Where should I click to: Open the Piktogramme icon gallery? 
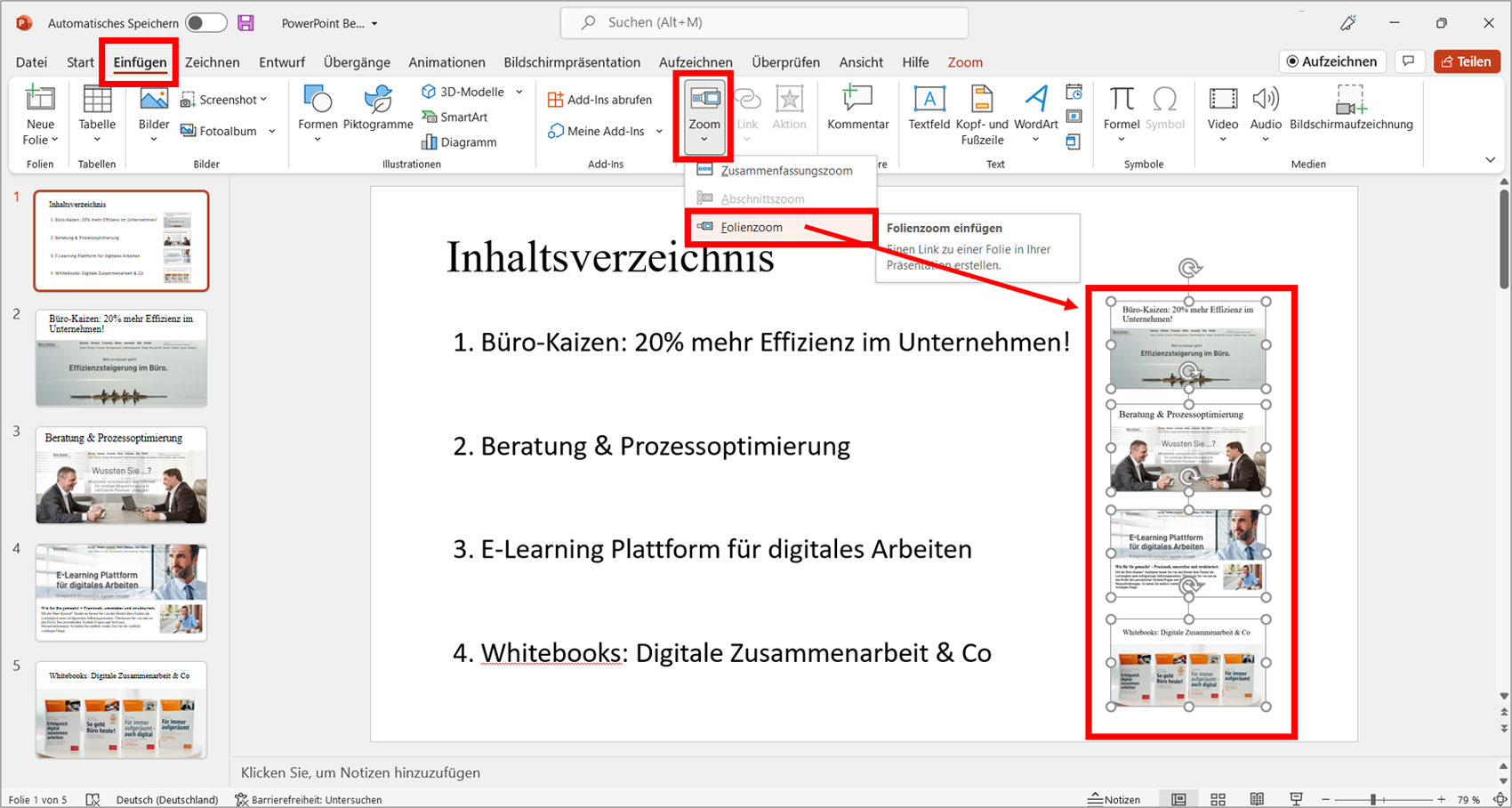click(378, 109)
